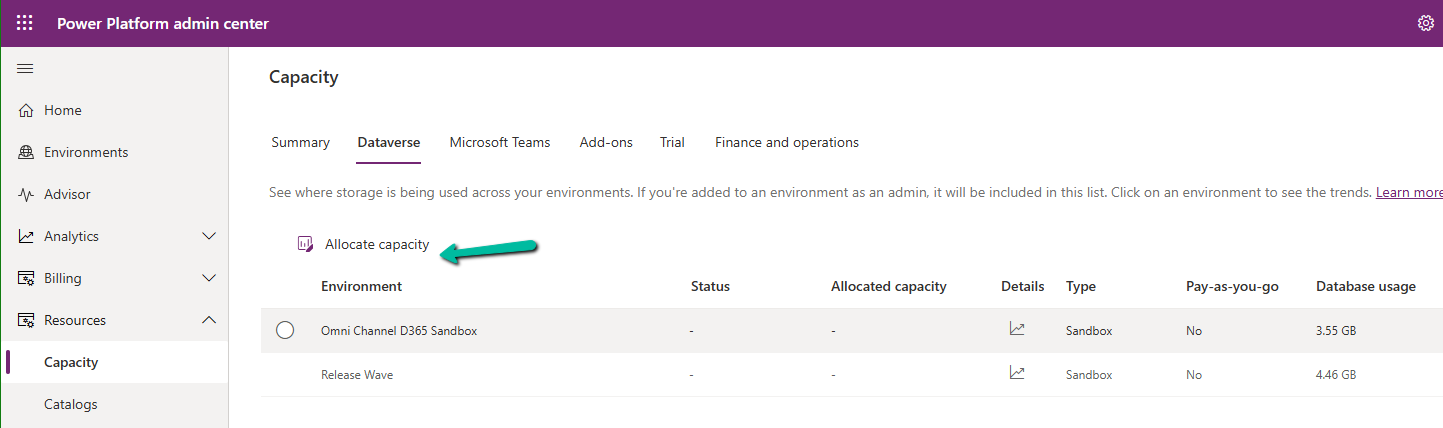Click Sandbox type in Release Wave row
Image resolution: width=1443 pixels, height=428 pixels.
[x=1089, y=375]
